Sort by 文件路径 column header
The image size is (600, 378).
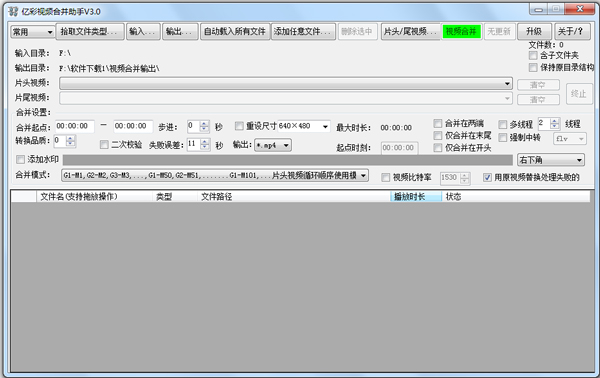(293, 197)
